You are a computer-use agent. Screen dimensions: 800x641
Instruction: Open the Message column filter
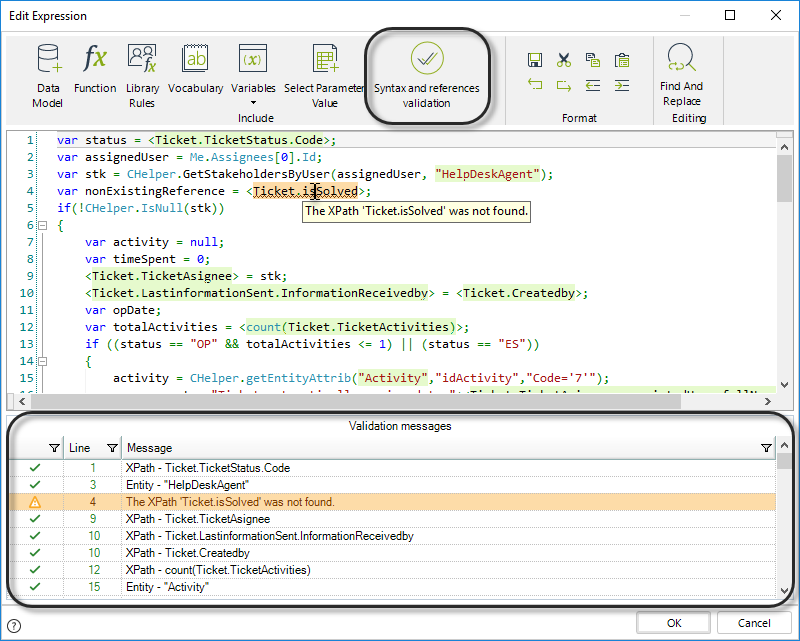(x=766, y=448)
